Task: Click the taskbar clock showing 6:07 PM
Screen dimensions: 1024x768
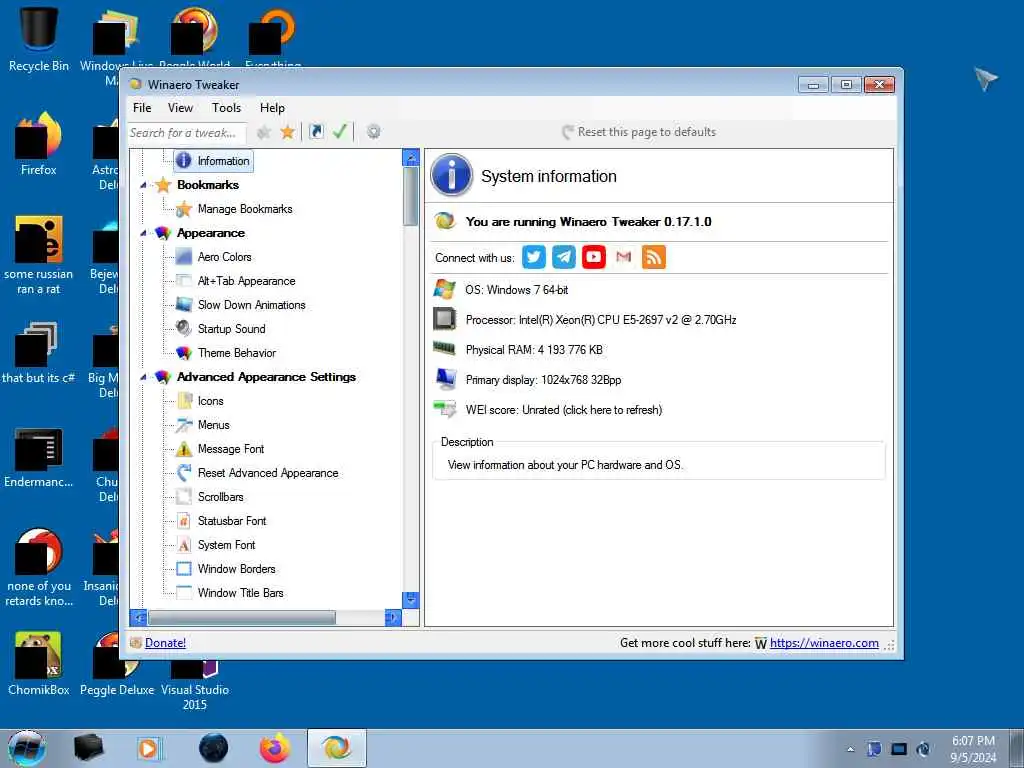Action: 973,749
